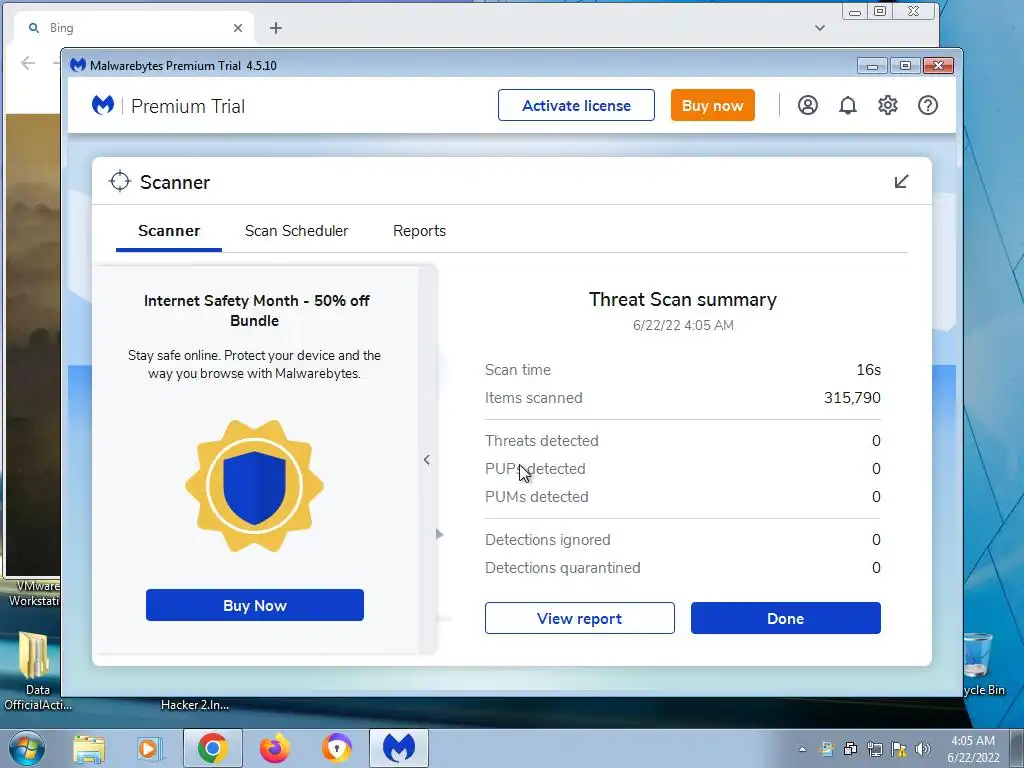Open Firefox from the taskbar
The height and width of the screenshot is (768, 1024).
click(x=274, y=748)
